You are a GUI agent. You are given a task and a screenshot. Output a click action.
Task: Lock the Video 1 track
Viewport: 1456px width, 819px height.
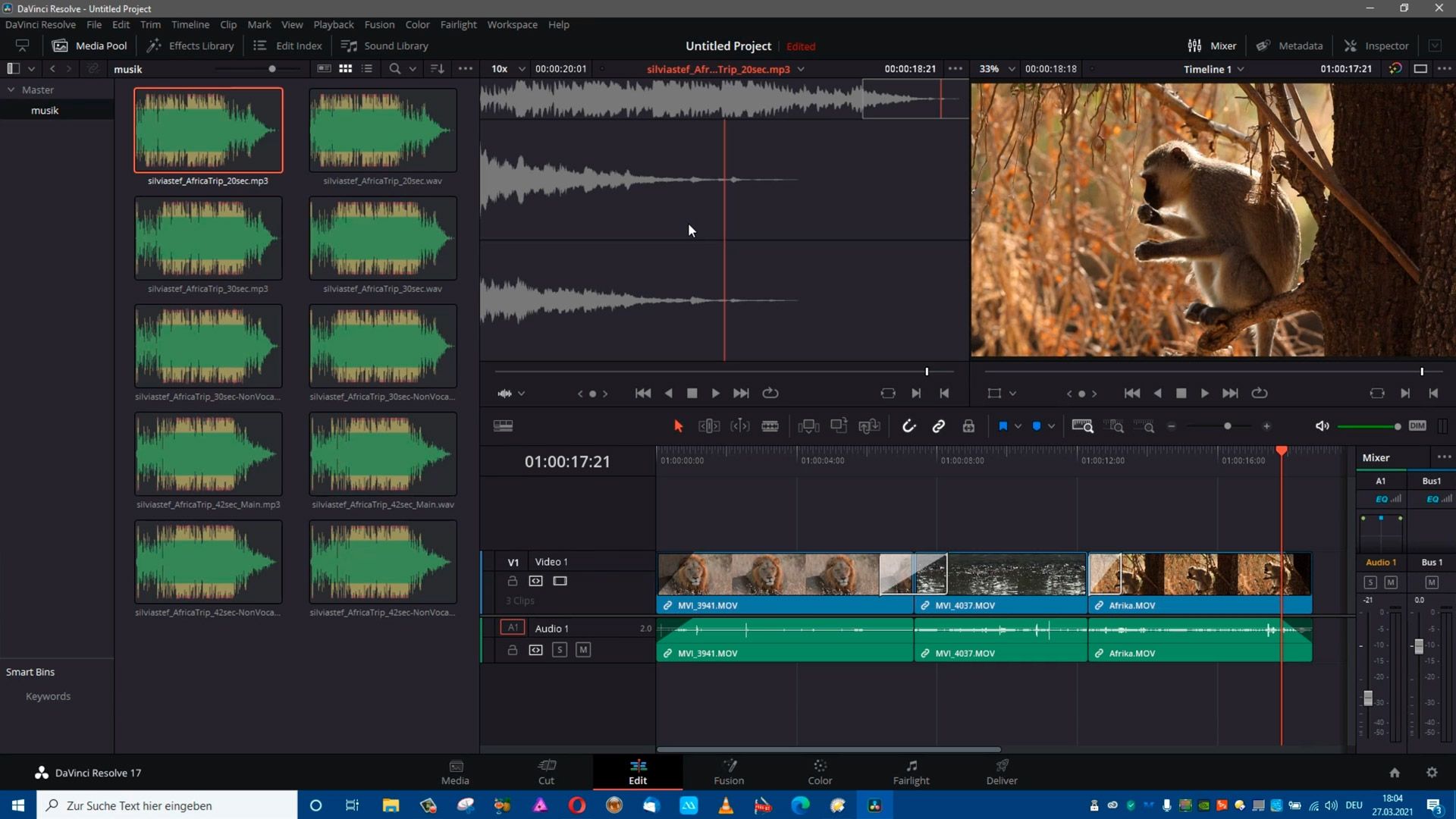[512, 581]
